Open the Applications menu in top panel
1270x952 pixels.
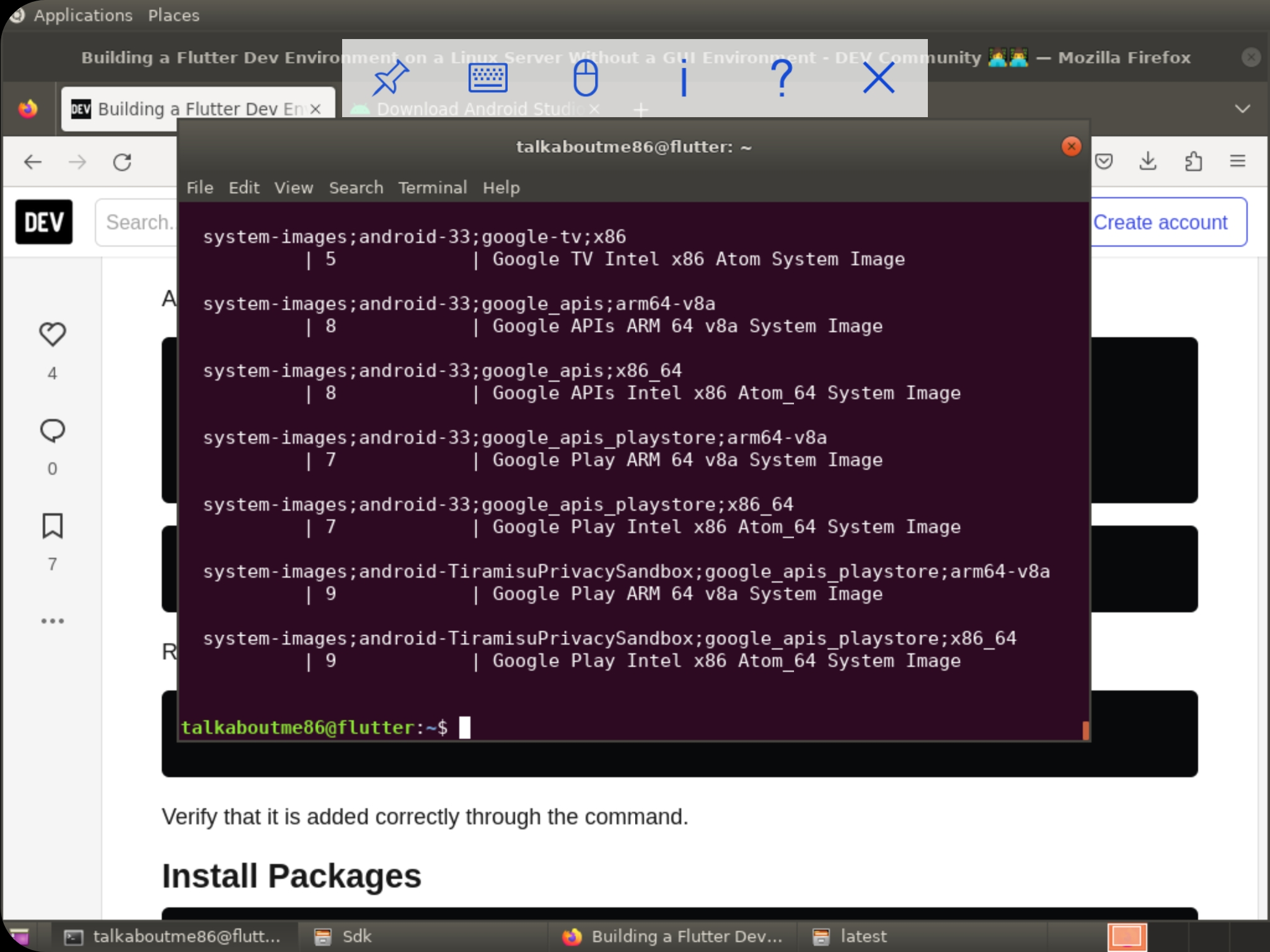tap(82, 15)
